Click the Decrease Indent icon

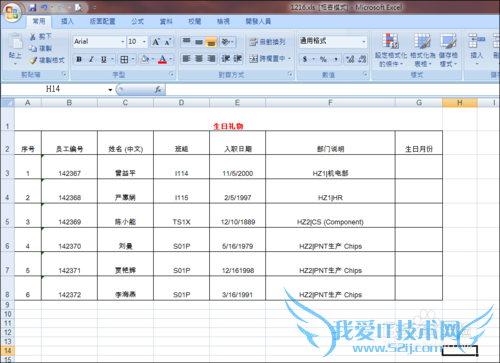click(x=226, y=59)
